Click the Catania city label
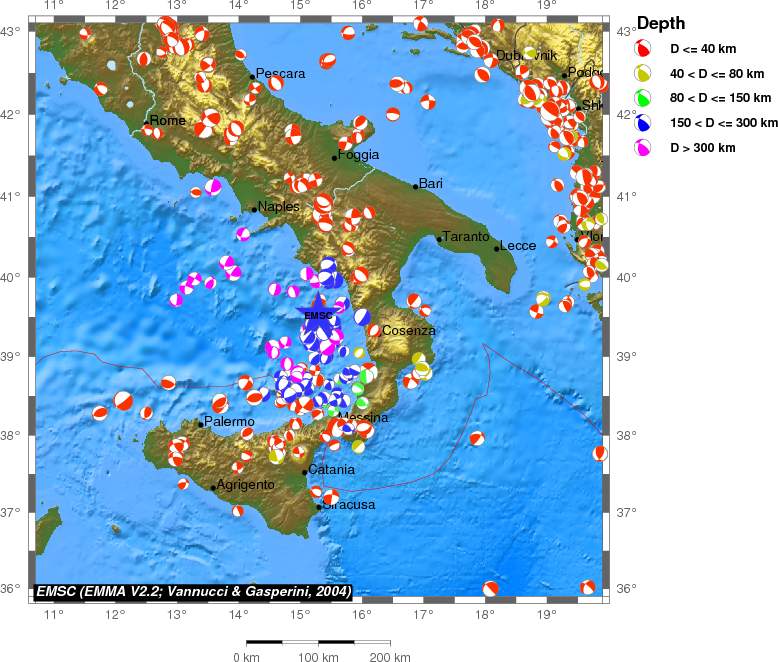Image resolution: width=778 pixels, height=662 pixels. 332,470
